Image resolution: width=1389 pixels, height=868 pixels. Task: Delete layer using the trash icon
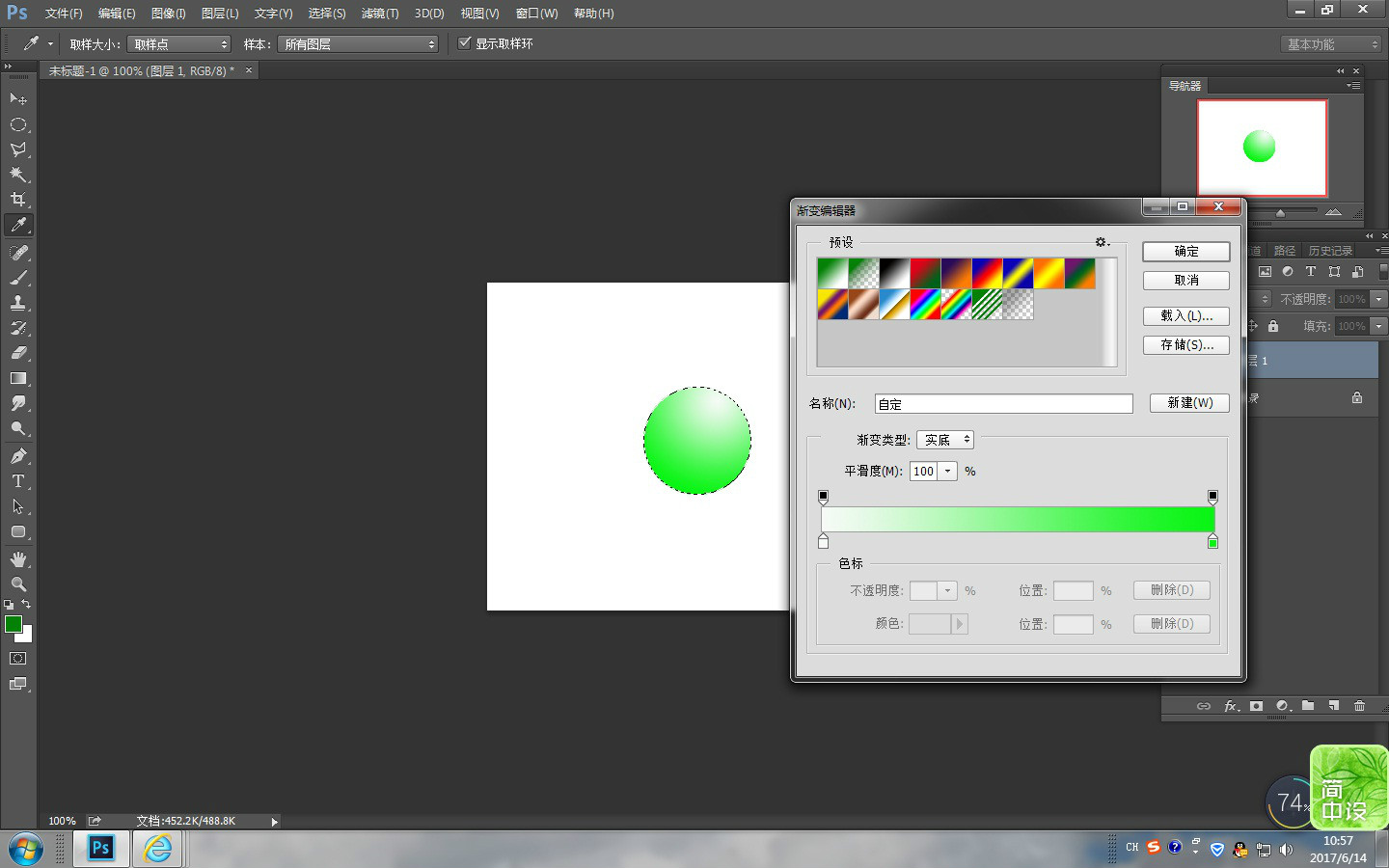1359,706
